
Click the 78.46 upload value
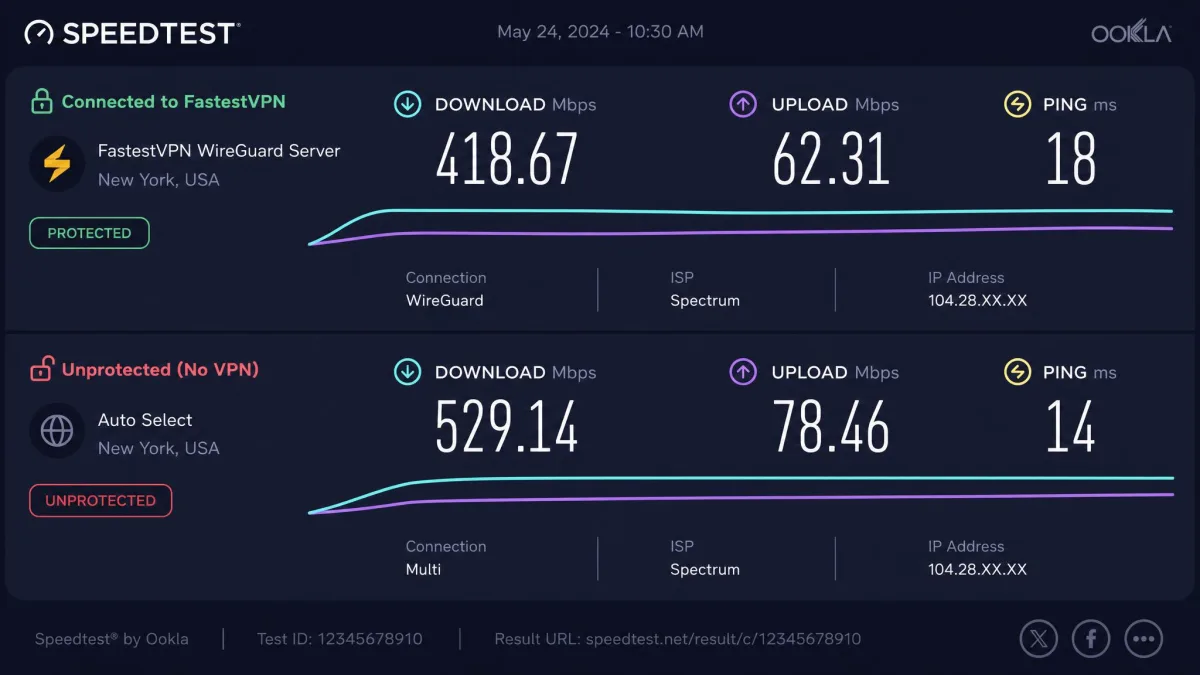pos(831,428)
